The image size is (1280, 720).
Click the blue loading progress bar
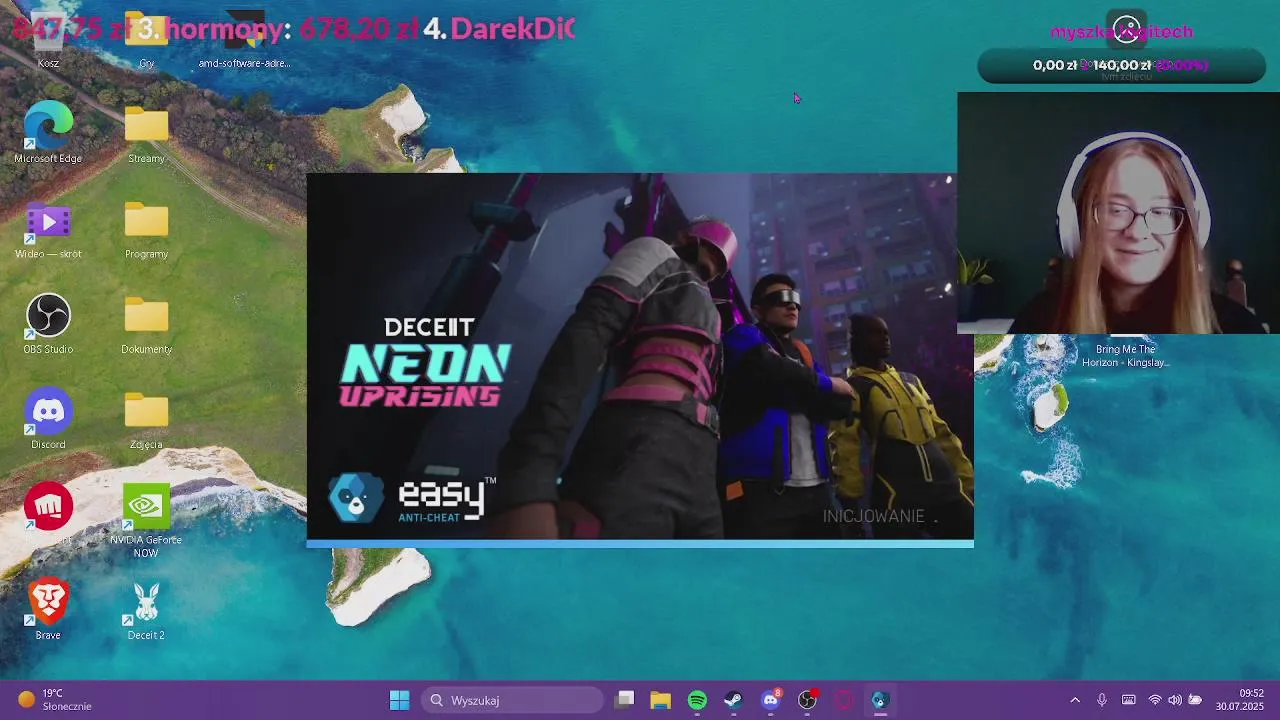point(640,544)
